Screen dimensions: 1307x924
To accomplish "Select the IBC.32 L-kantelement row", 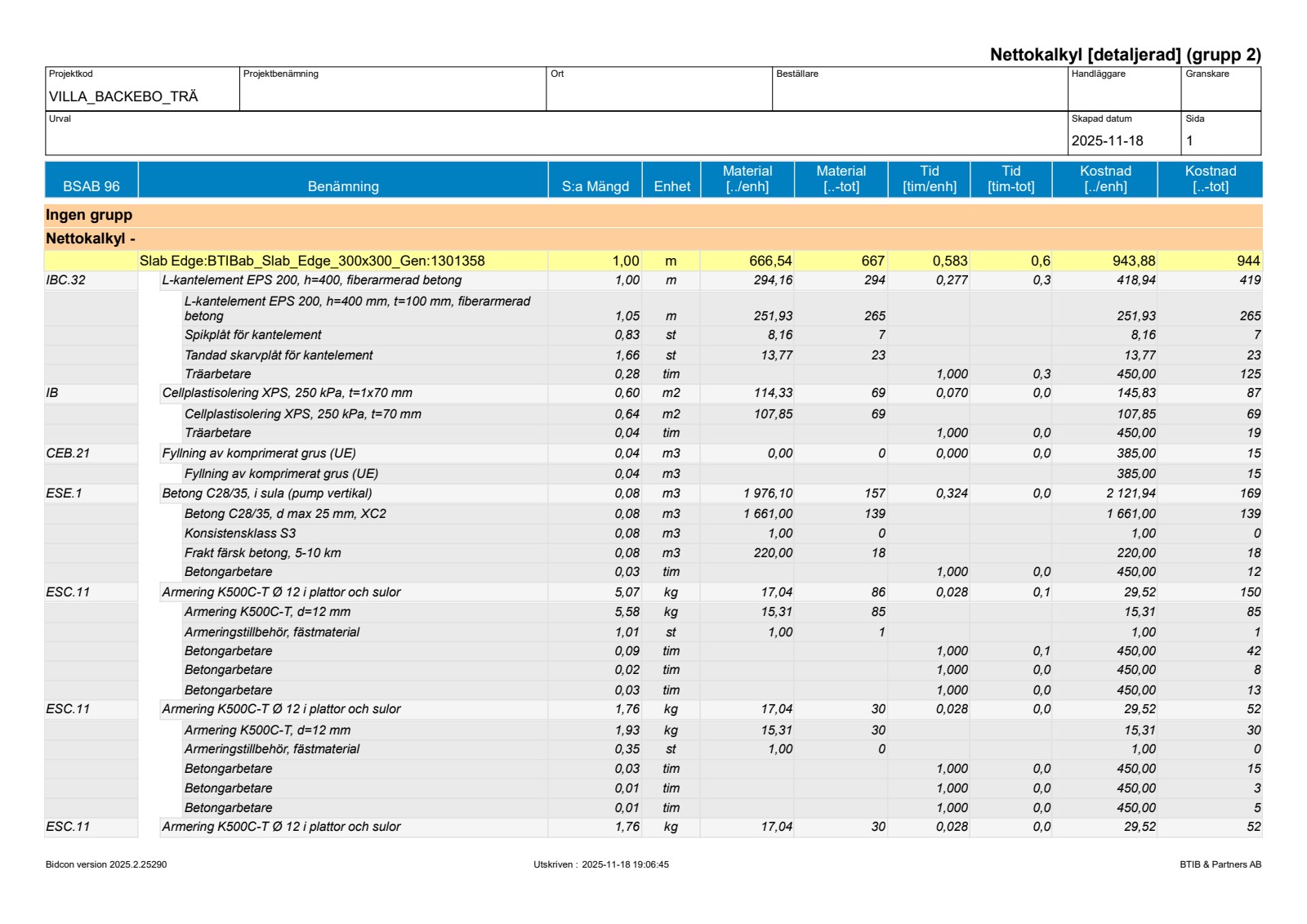I will click(x=311, y=280).
